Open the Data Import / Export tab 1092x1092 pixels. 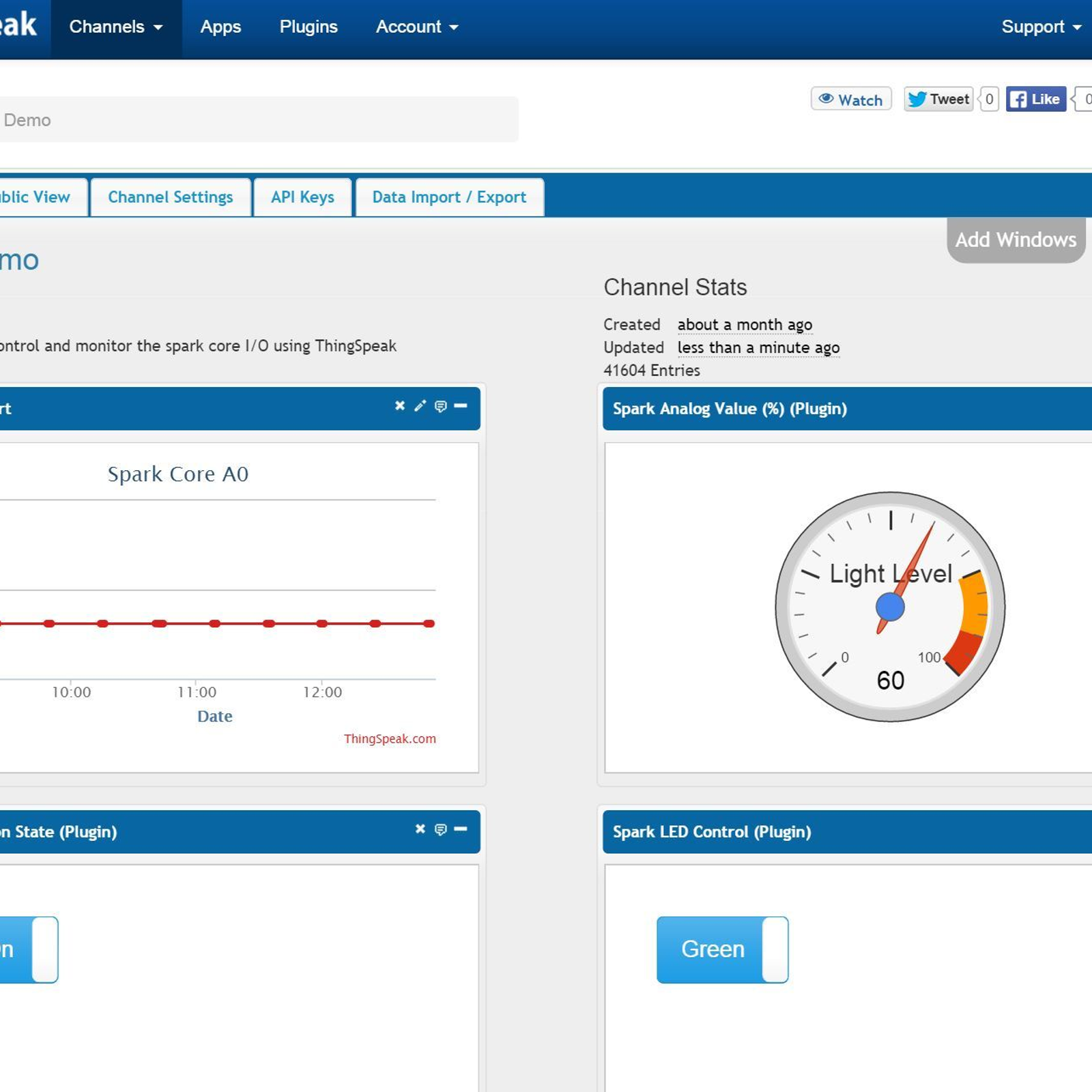click(x=450, y=197)
